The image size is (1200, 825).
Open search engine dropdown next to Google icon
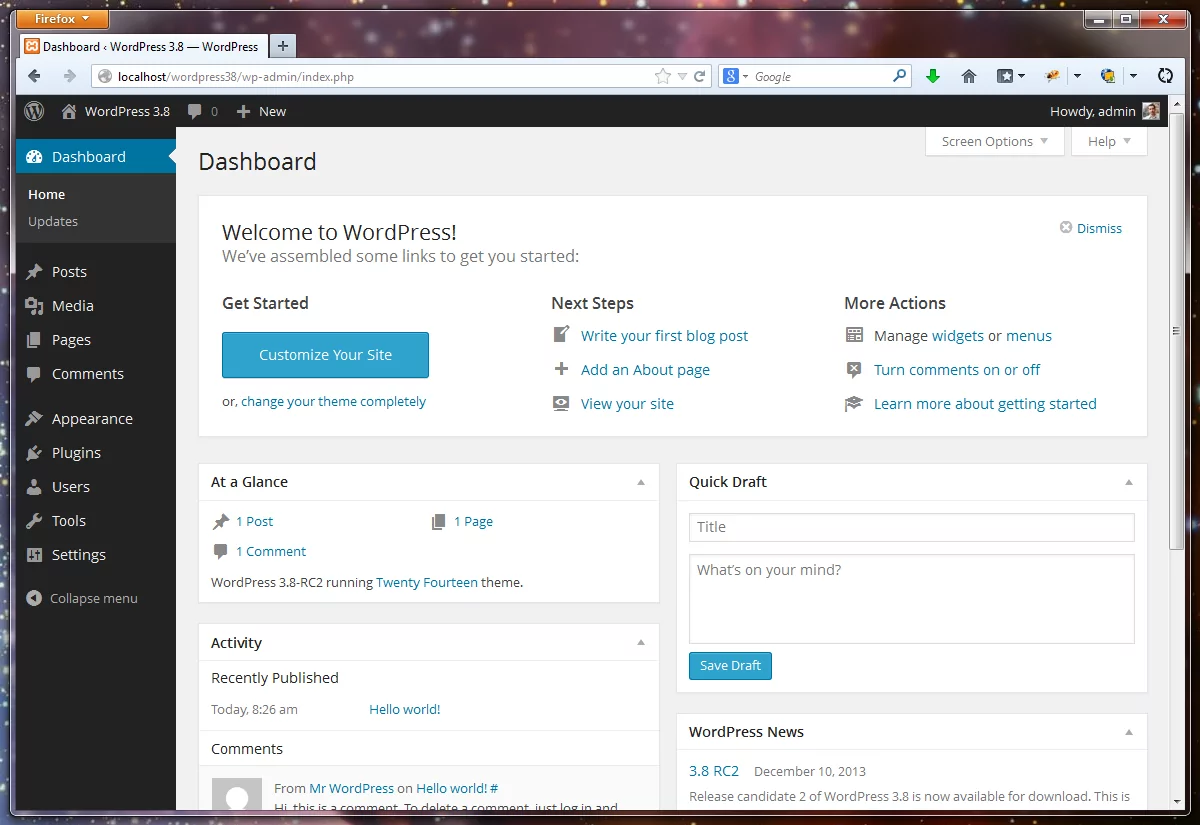click(745, 76)
